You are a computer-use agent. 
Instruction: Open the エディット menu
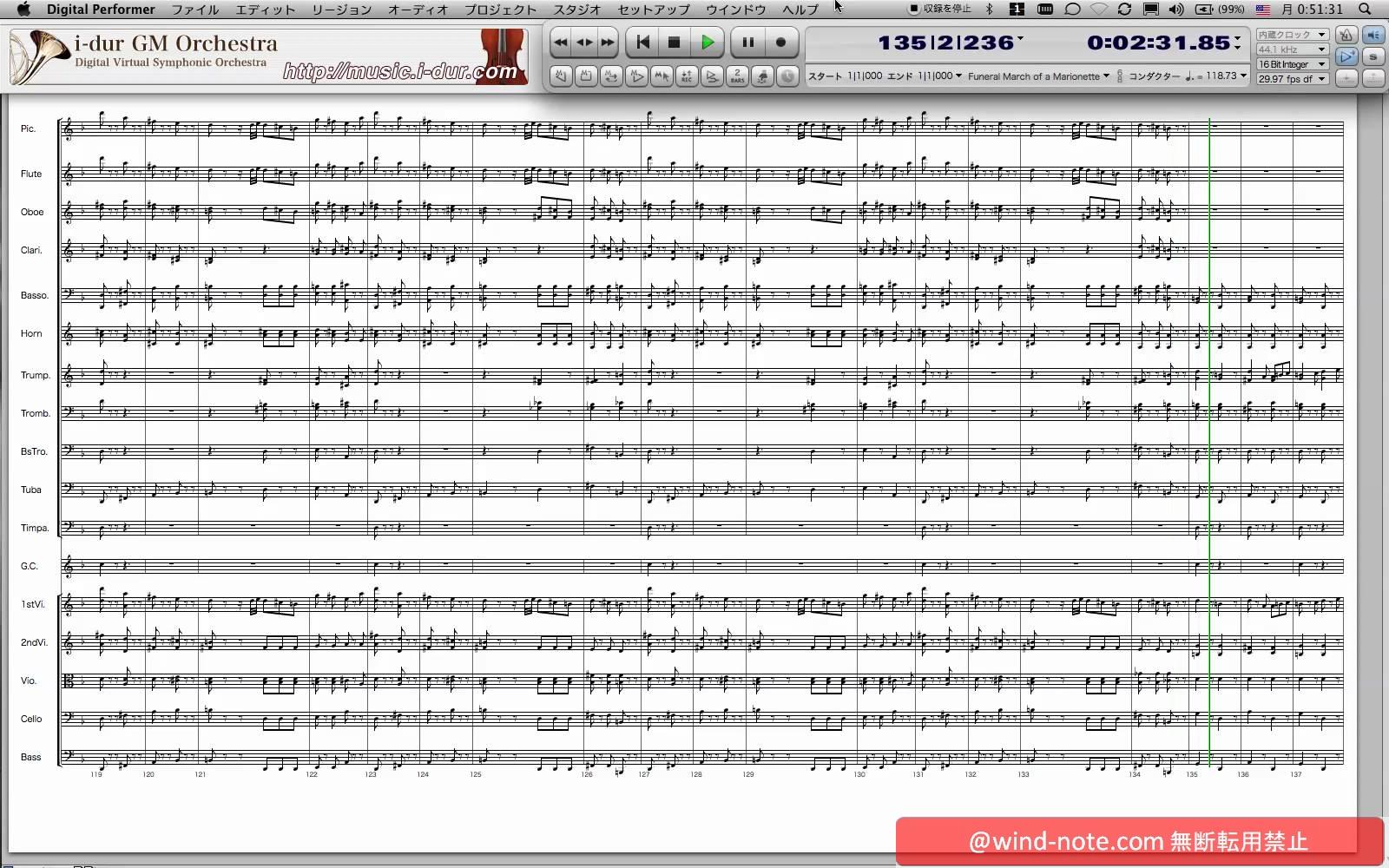click(267, 10)
